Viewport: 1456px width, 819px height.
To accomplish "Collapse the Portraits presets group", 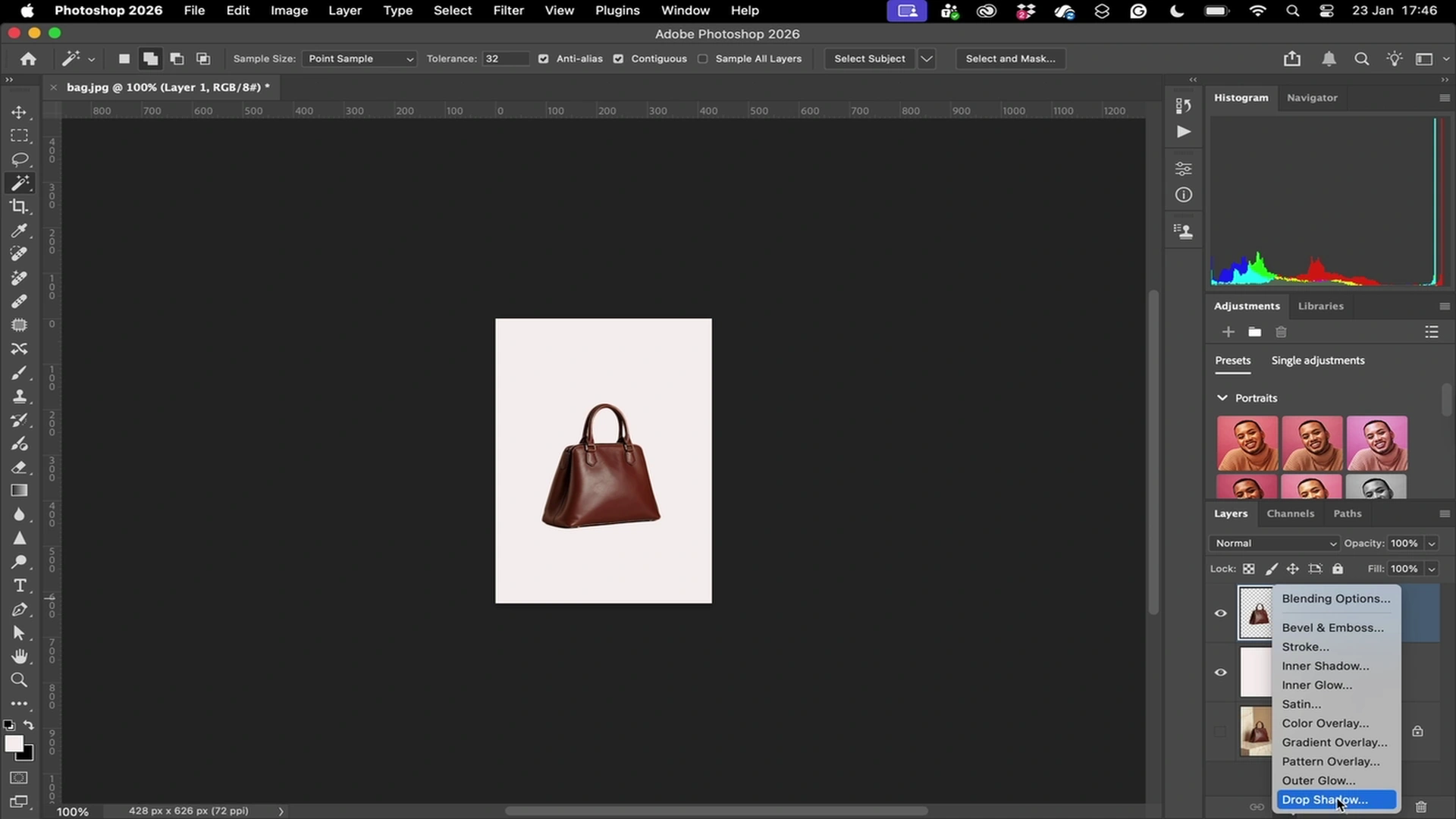I will coord(1222,398).
